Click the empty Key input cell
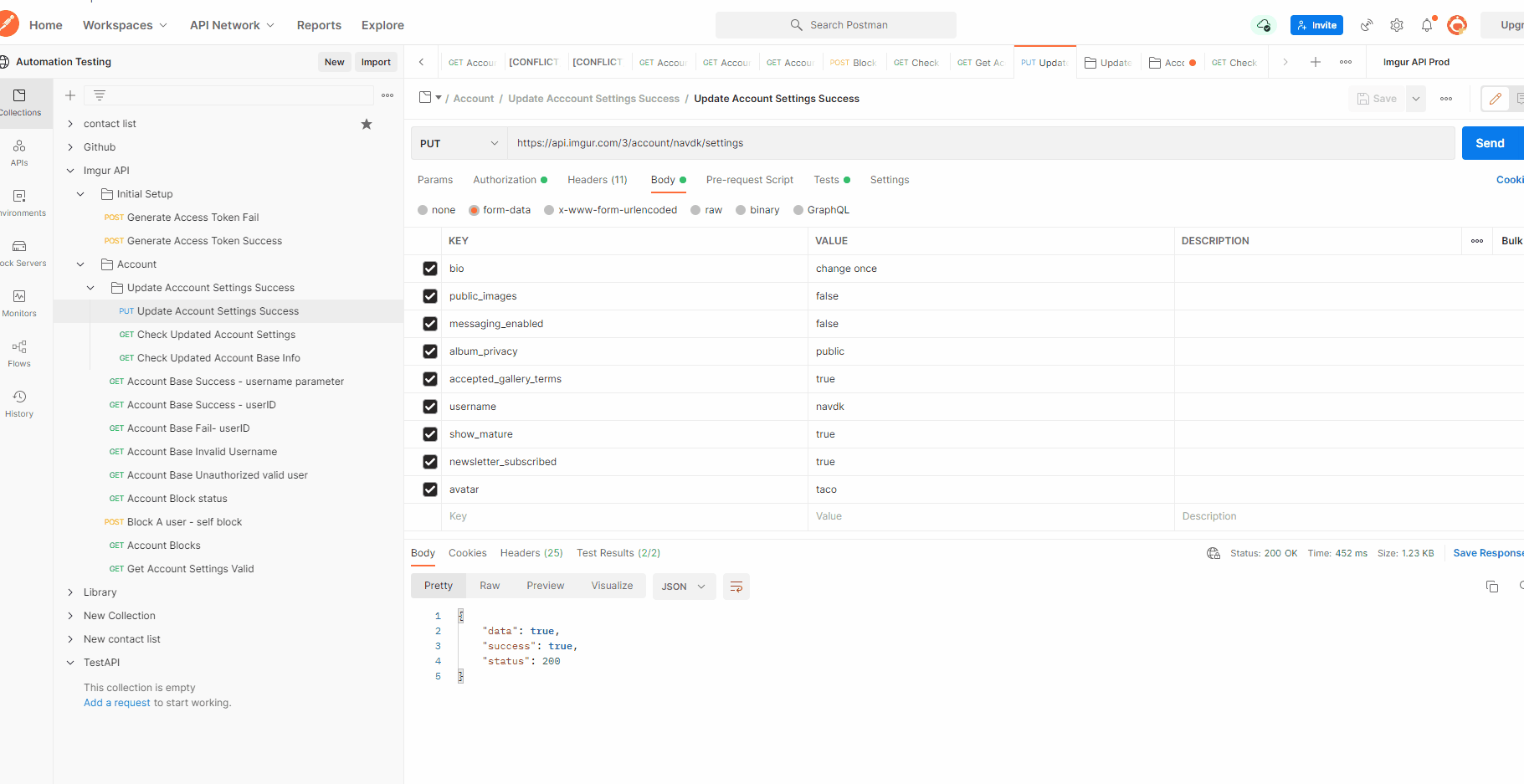The width and height of the screenshot is (1524, 784). click(x=624, y=516)
